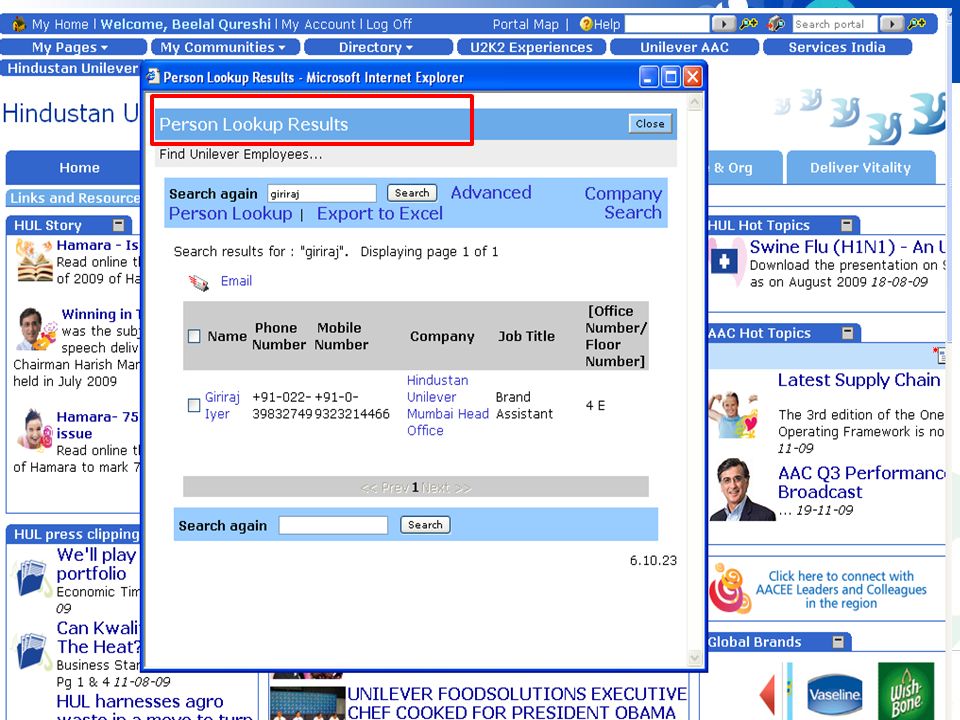Click the AACEE Leaders and Colleagues link
Viewport: 960px width, 720px height.
pos(841,590)
